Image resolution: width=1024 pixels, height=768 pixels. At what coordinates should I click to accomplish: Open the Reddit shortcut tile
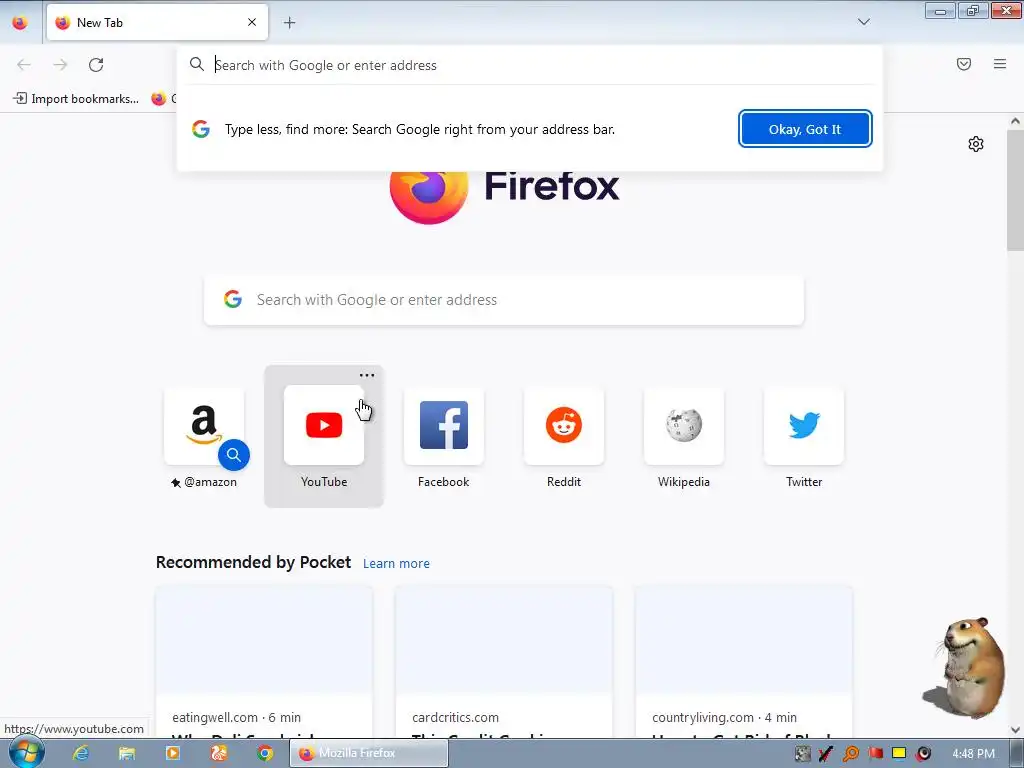564,437
